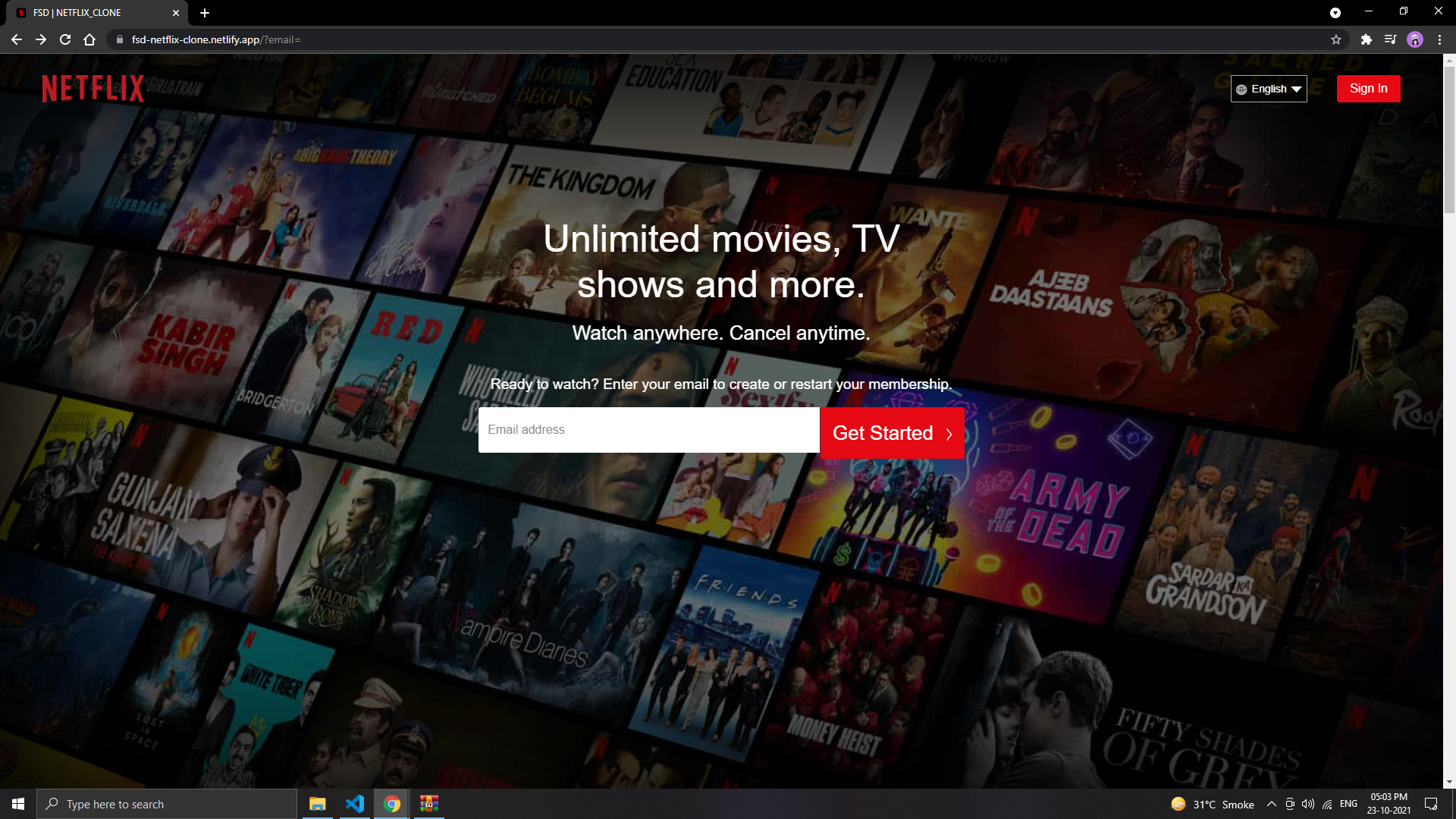Focus the Email address field

tap(649, 430)
